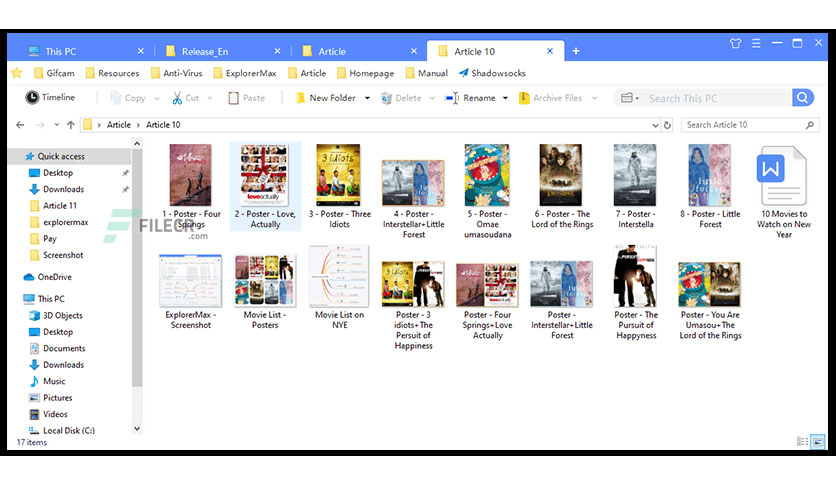Go back with the left arrow

(20, 125)
